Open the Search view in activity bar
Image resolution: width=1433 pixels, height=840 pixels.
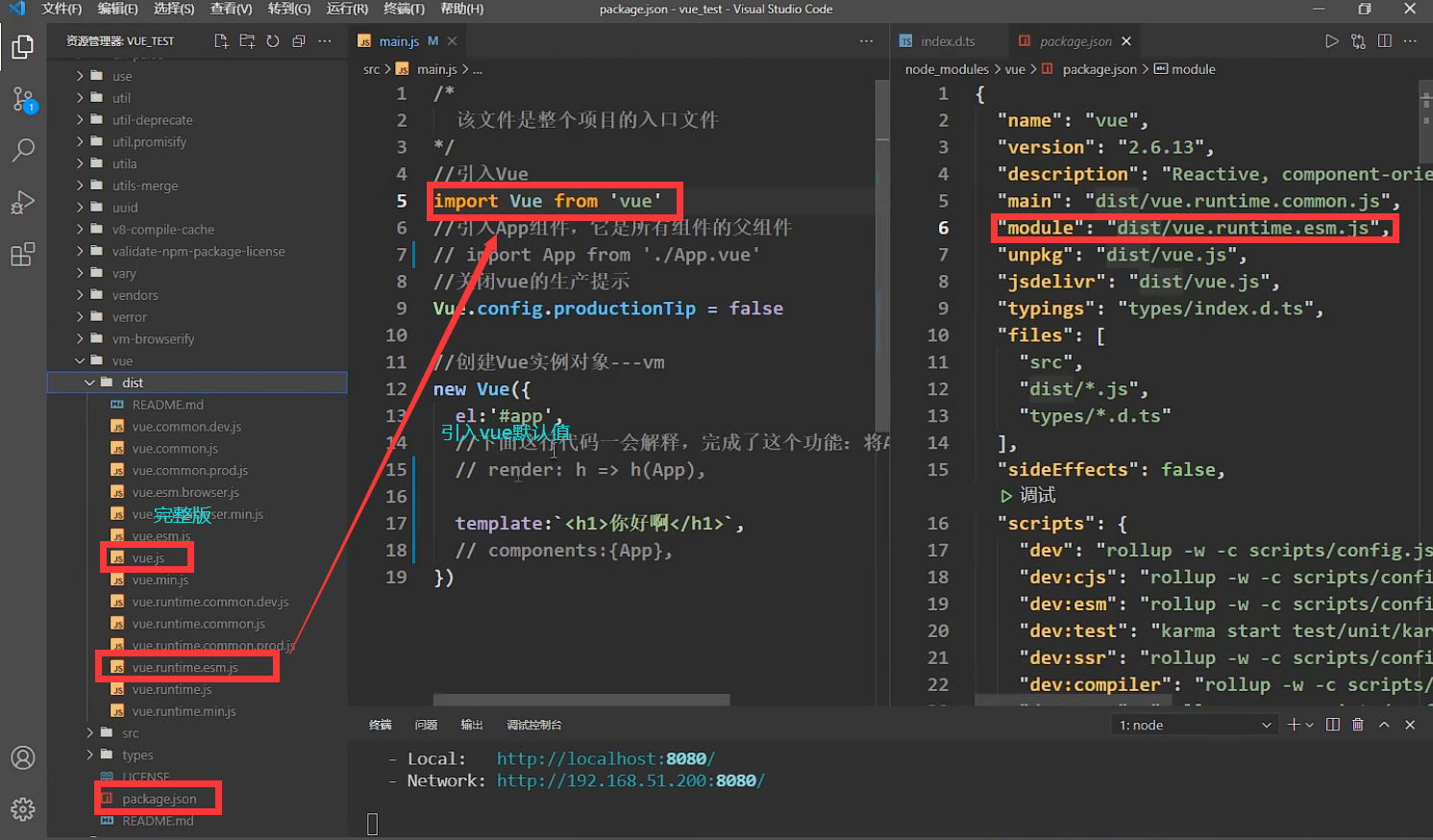click(x=23, y=150)
